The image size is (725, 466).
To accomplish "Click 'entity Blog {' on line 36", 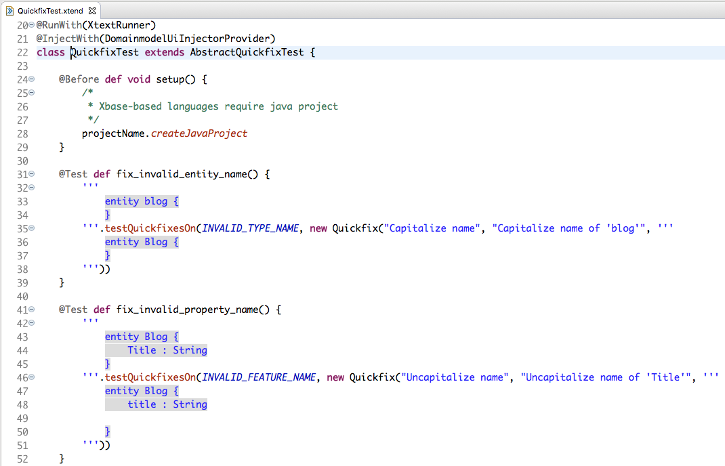I will click(141, 242).
